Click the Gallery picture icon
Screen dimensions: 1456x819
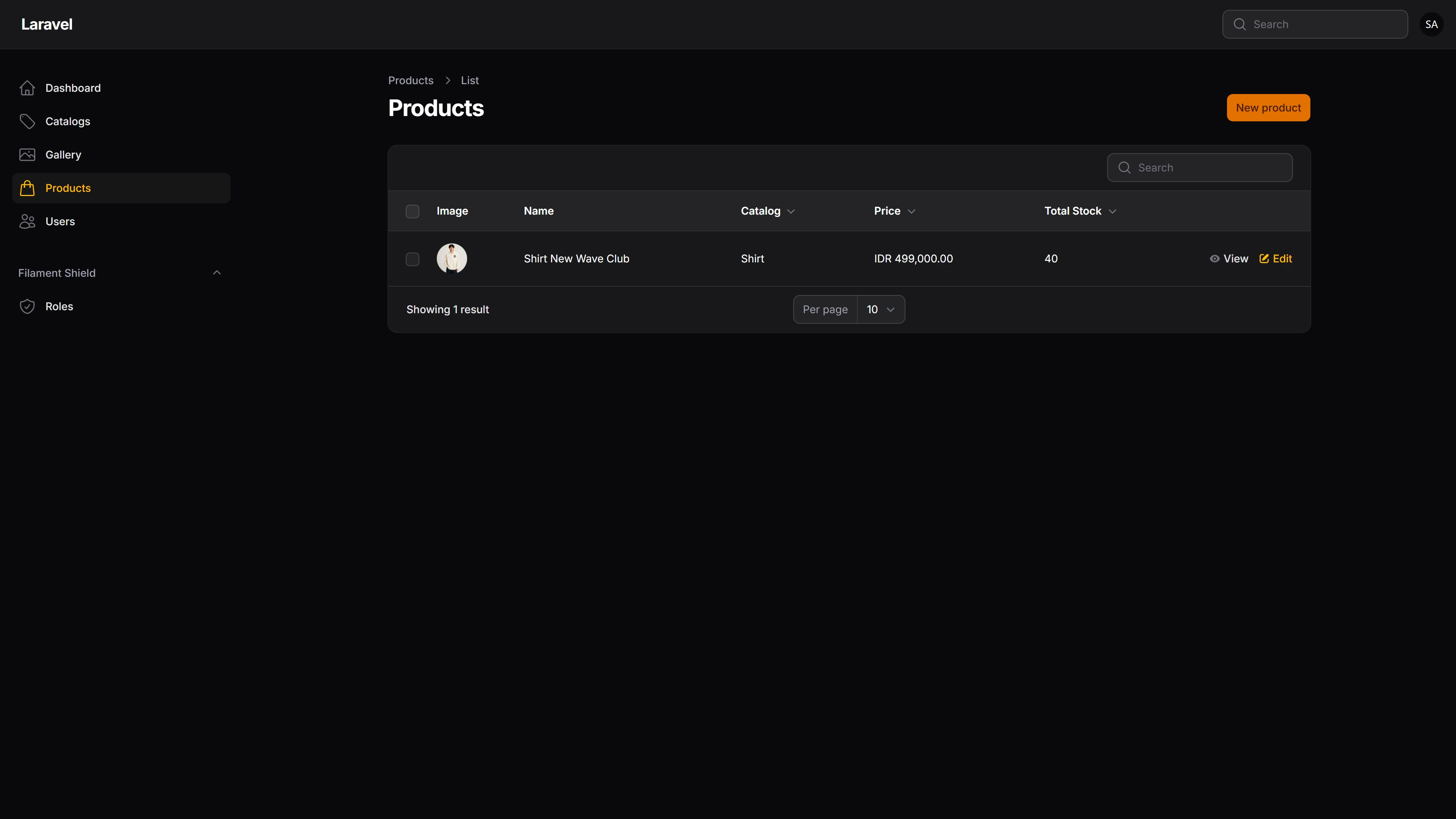tap(27, 155)
